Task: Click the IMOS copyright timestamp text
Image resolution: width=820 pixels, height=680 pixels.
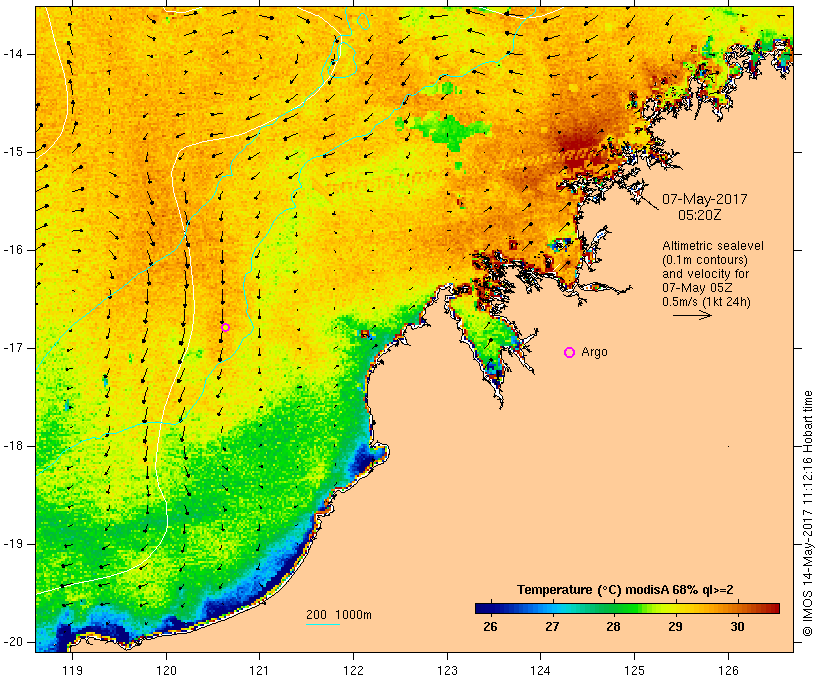Action: click(x=808, y=514)
